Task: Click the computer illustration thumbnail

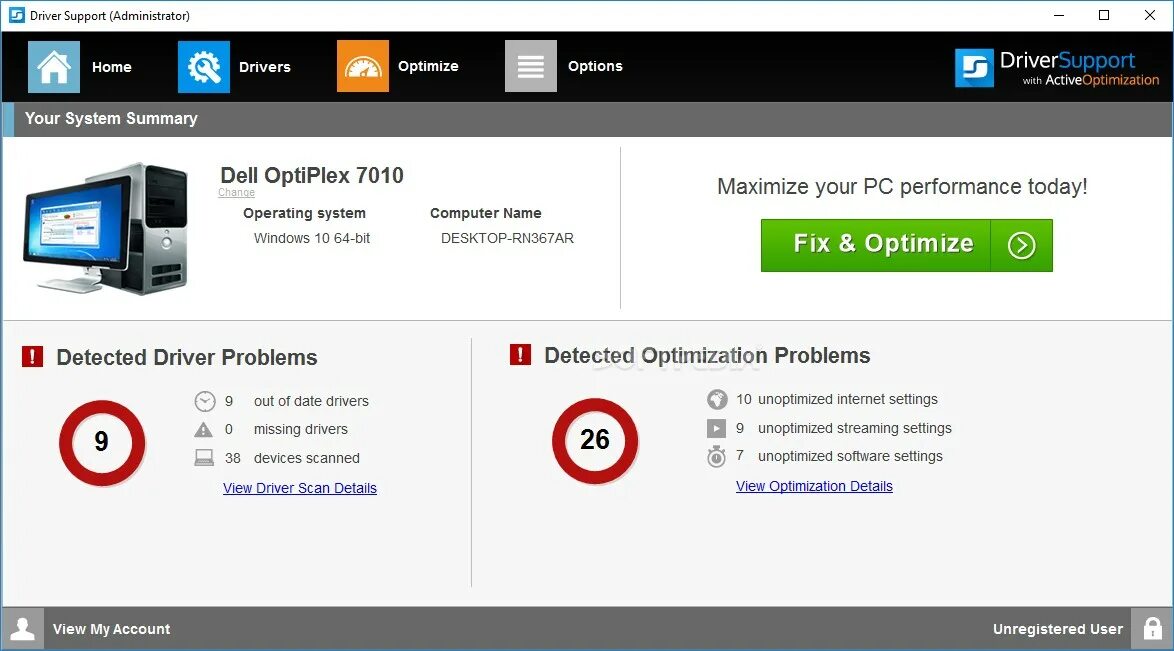Action: click(x=105, y=228)
